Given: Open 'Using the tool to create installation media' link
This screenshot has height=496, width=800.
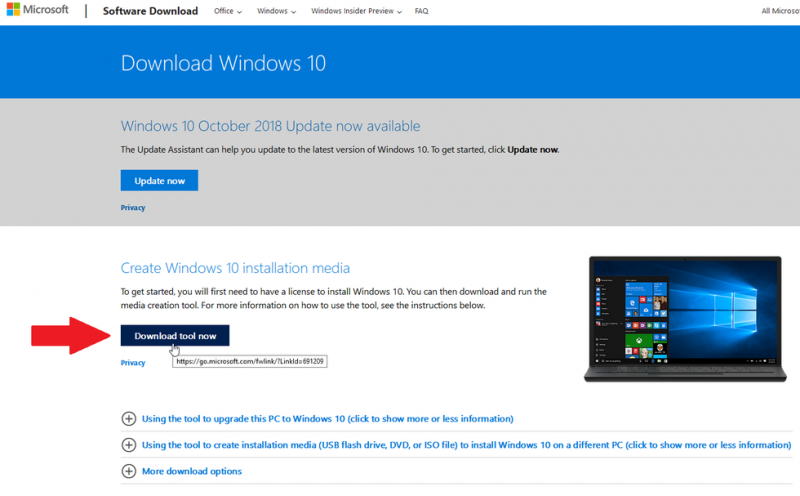Looking at the screenshot, I should (x=466, y=445).
